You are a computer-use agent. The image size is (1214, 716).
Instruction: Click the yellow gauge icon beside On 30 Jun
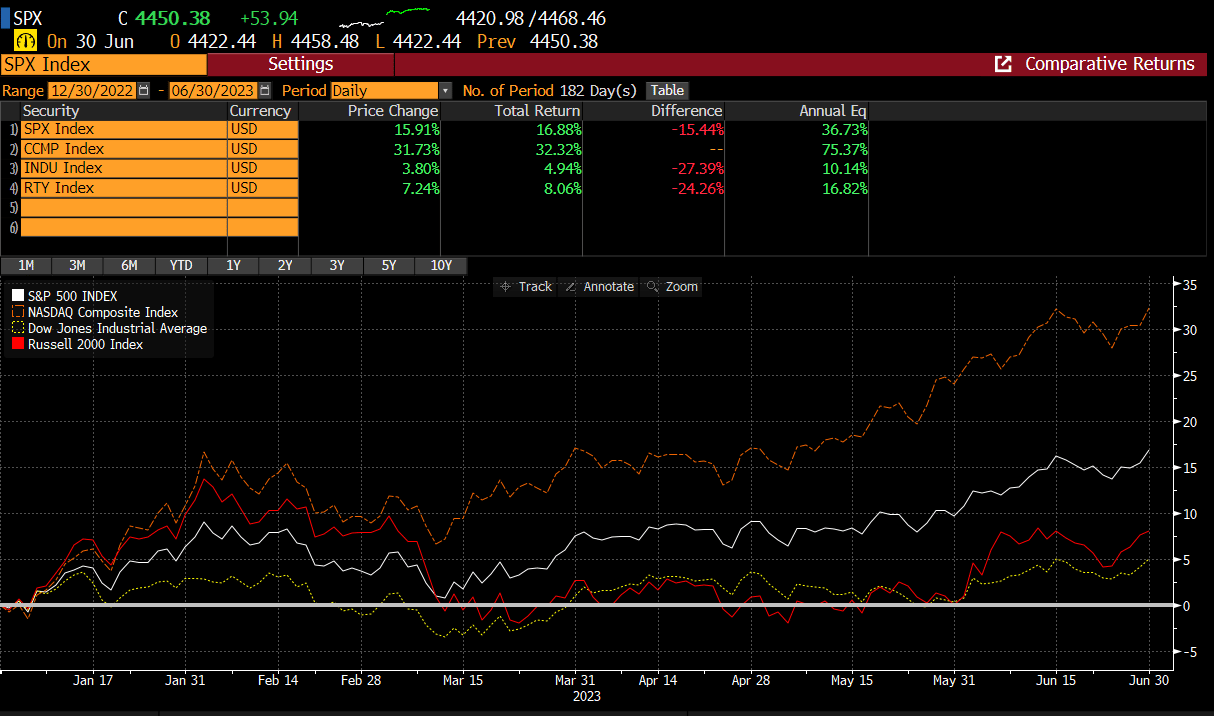[25, 41]
